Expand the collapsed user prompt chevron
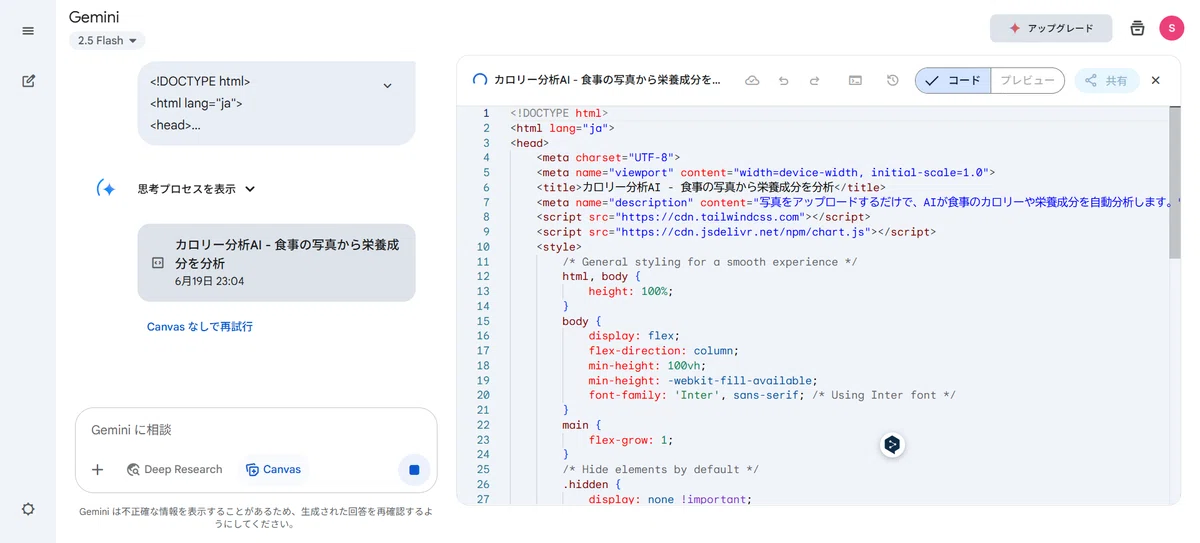Viewport: 1200px width, 543px height. click(x=387, y=86)
